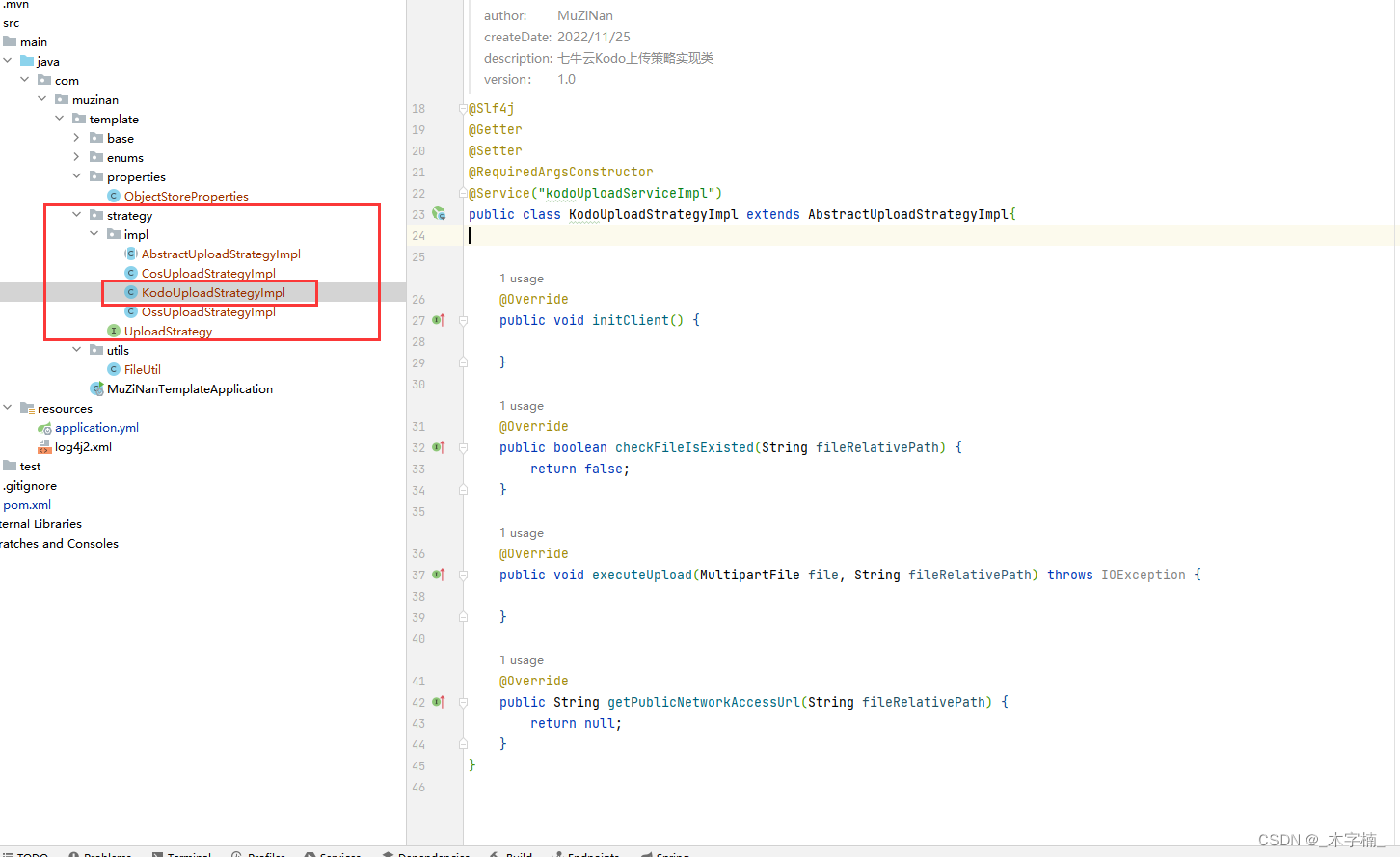
Task: Click the strategy package icon
Action: 96,215
